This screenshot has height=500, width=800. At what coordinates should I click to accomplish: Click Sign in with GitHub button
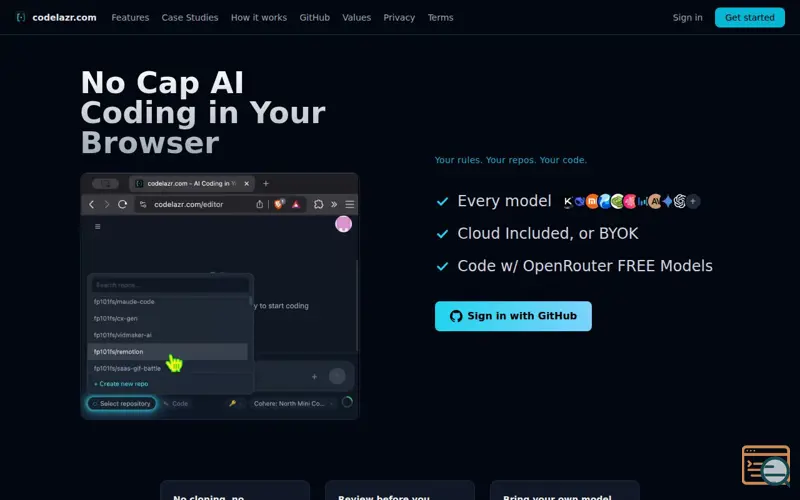click(x=513, y=316)
